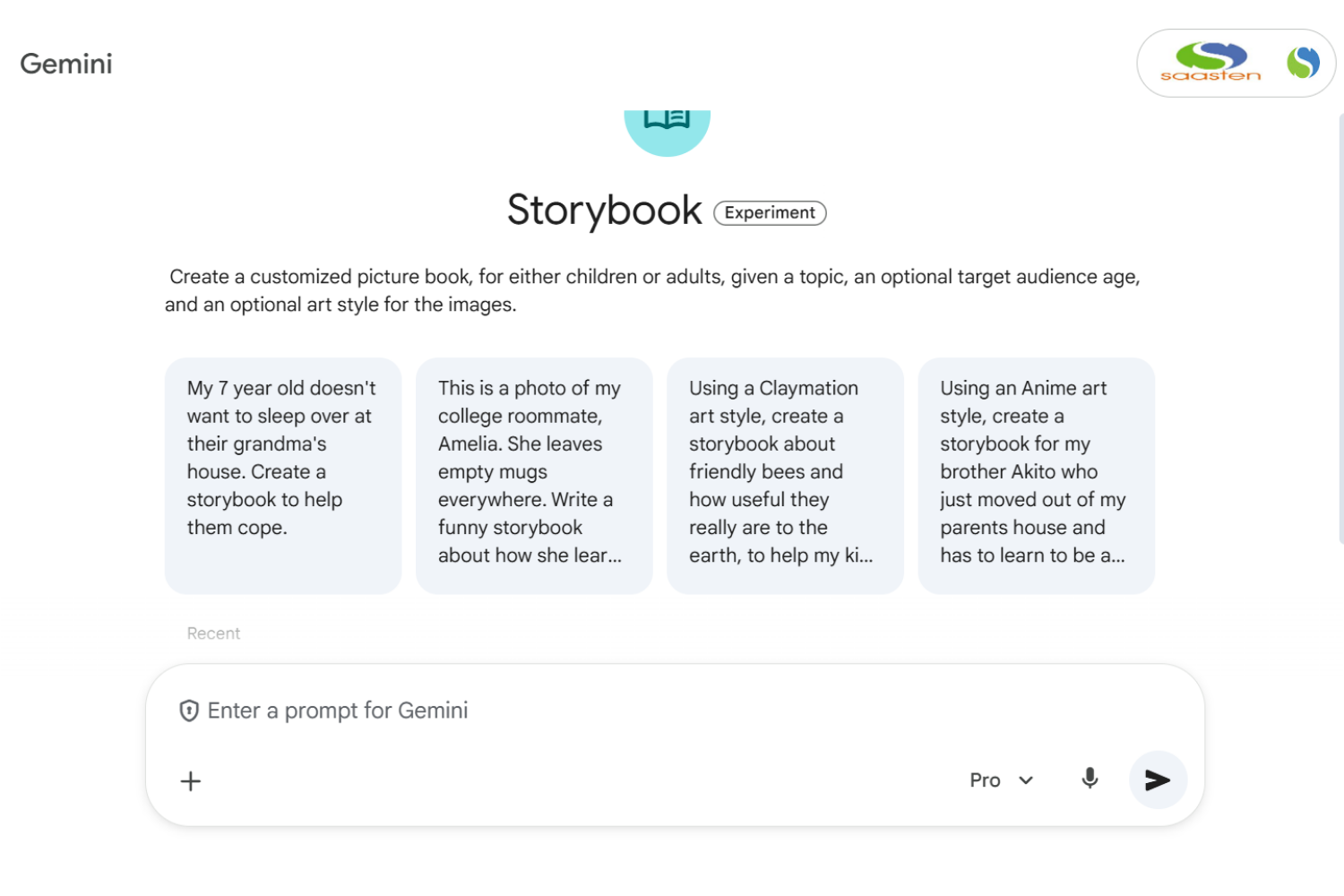Expand the chevron next to Pro
The height and width of the screenshot is (896, 1344).
[x=1027, y=780]
